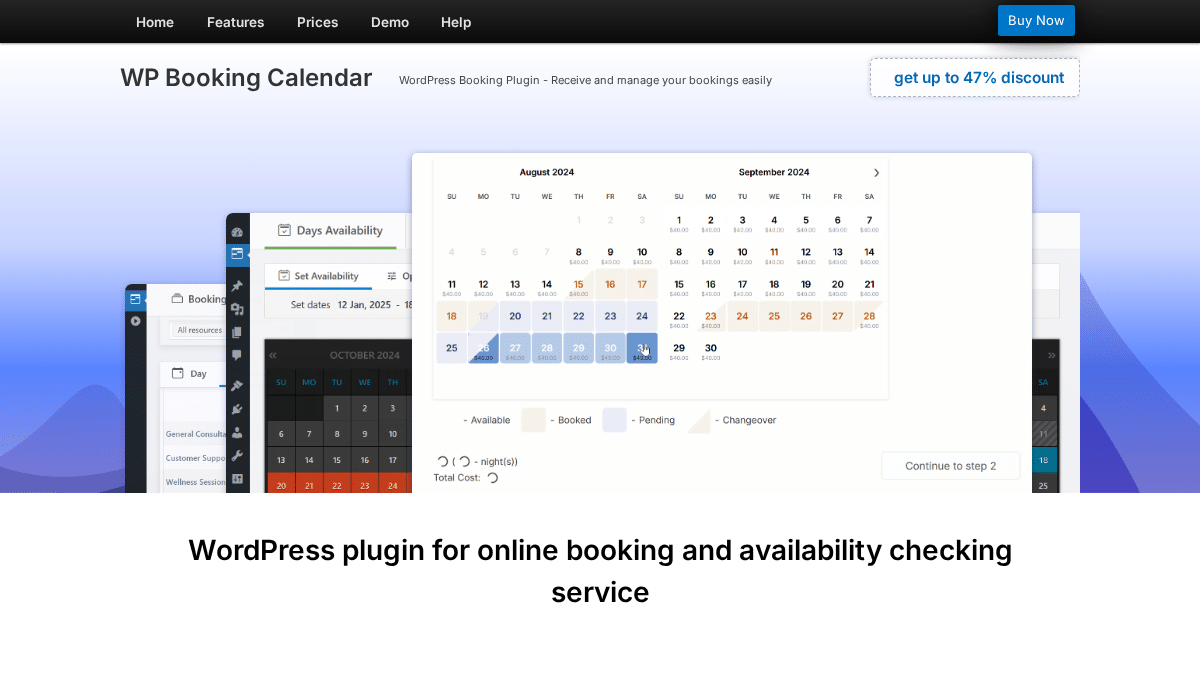The image size is (1200, 675).
Task: Select August 8 in the booking calendar
Action: tap(578, 253)
